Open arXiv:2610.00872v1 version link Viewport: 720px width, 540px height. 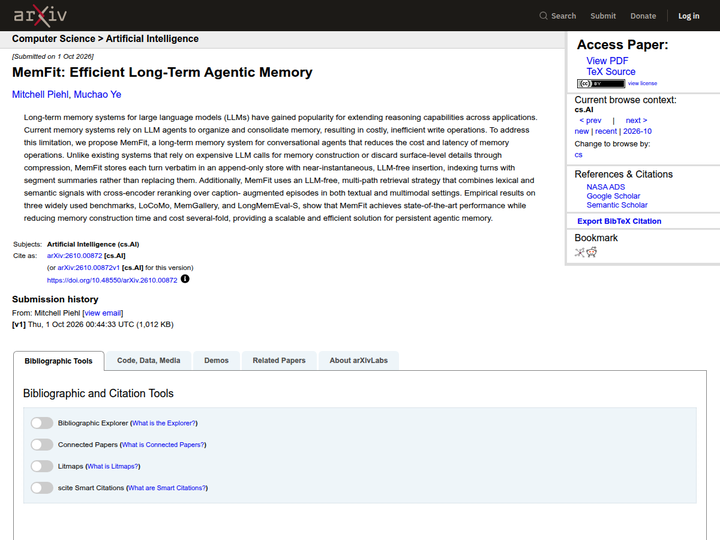coord(89,268)
